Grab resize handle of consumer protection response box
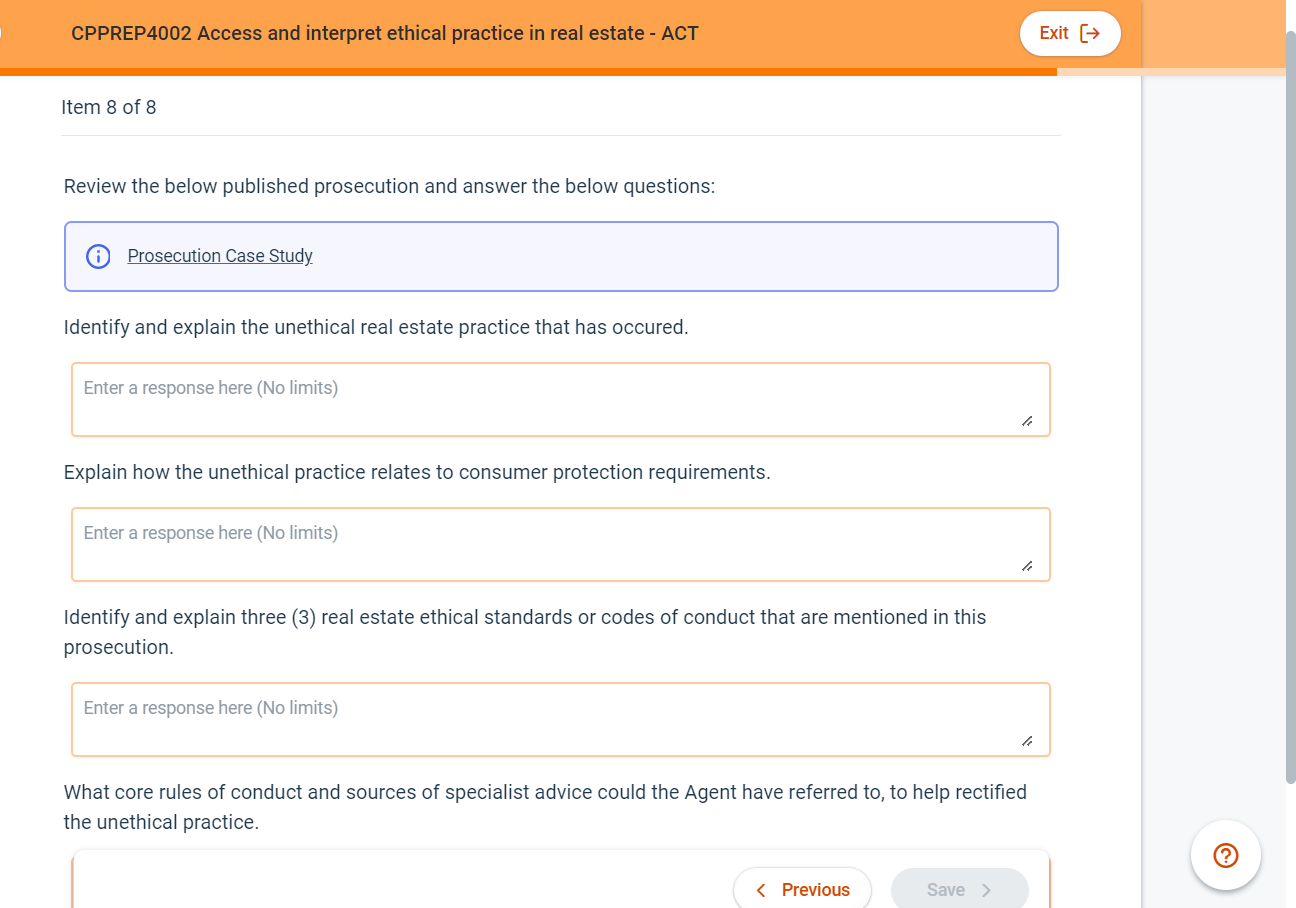1296x908 pixels. (x=1027, y=566)
